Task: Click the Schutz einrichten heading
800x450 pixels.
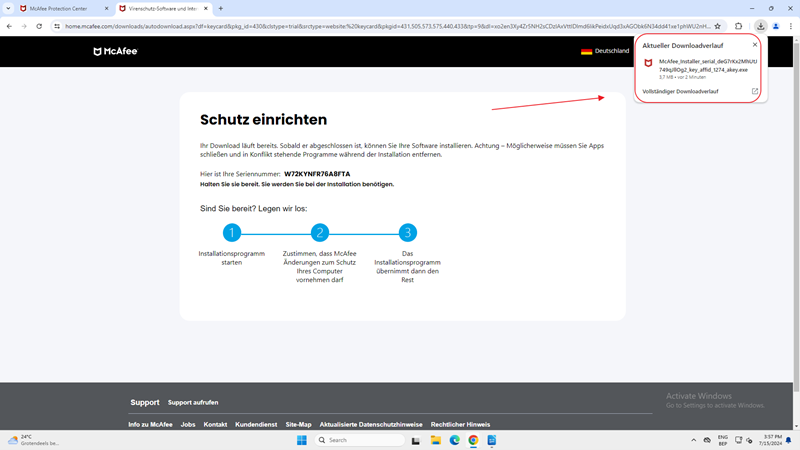Action: 263,119
